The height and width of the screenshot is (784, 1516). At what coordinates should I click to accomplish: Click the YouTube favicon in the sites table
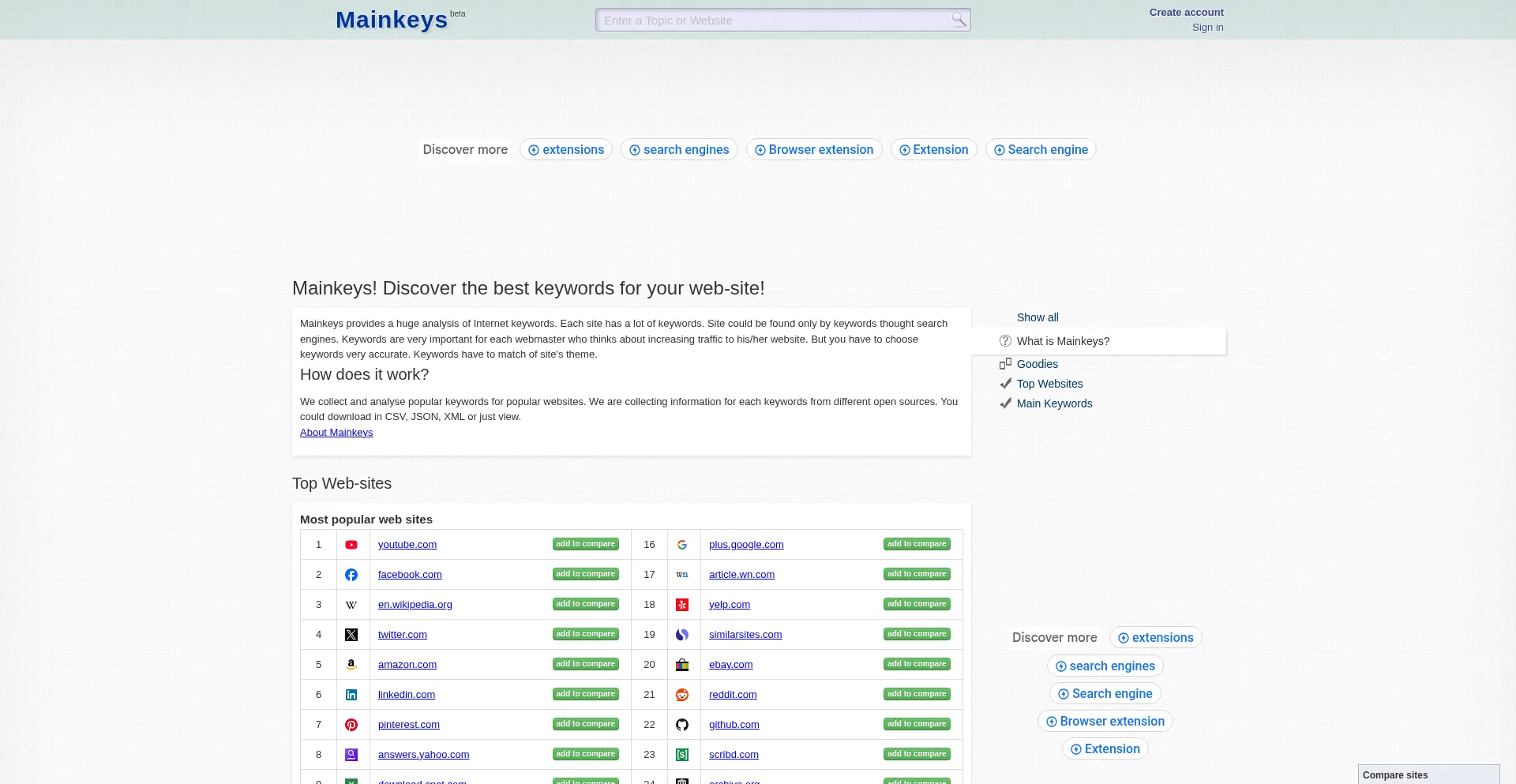351,545
